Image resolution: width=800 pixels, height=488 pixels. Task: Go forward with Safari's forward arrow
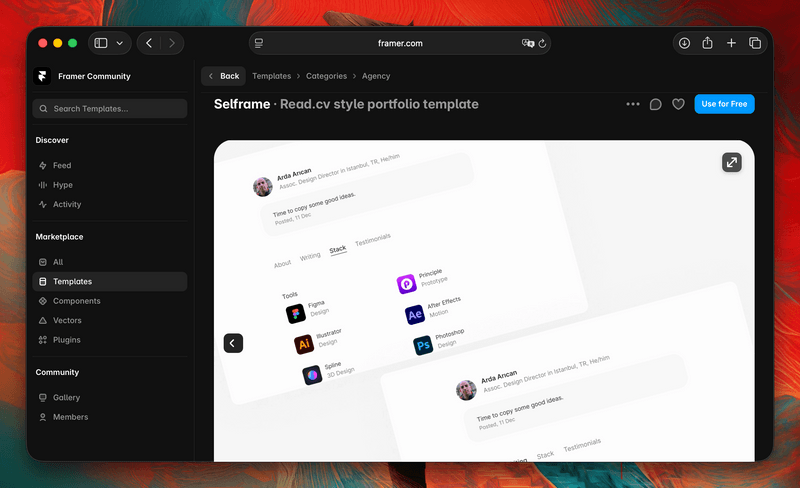tap(172, 43)
